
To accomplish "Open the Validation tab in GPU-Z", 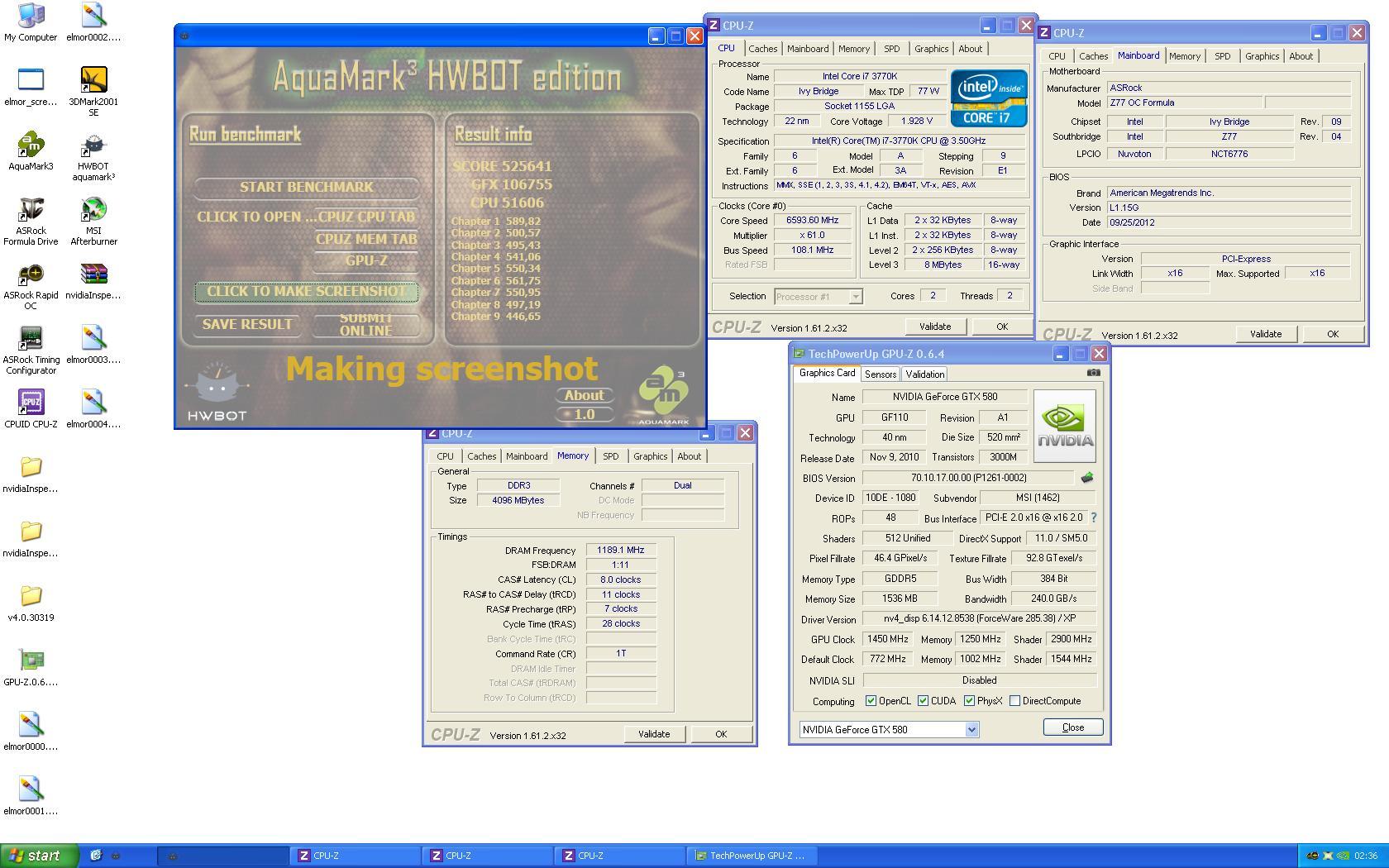I will pyautogui.click(x=924, y=374).
